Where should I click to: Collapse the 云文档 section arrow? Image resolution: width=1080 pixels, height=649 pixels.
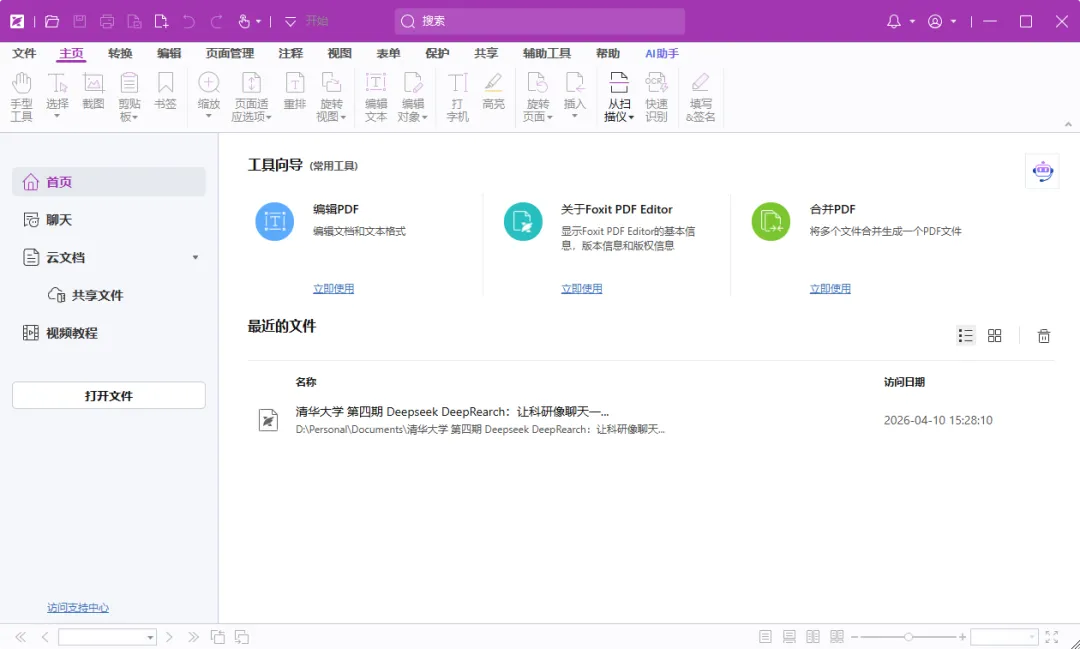[x=195, y=258]
